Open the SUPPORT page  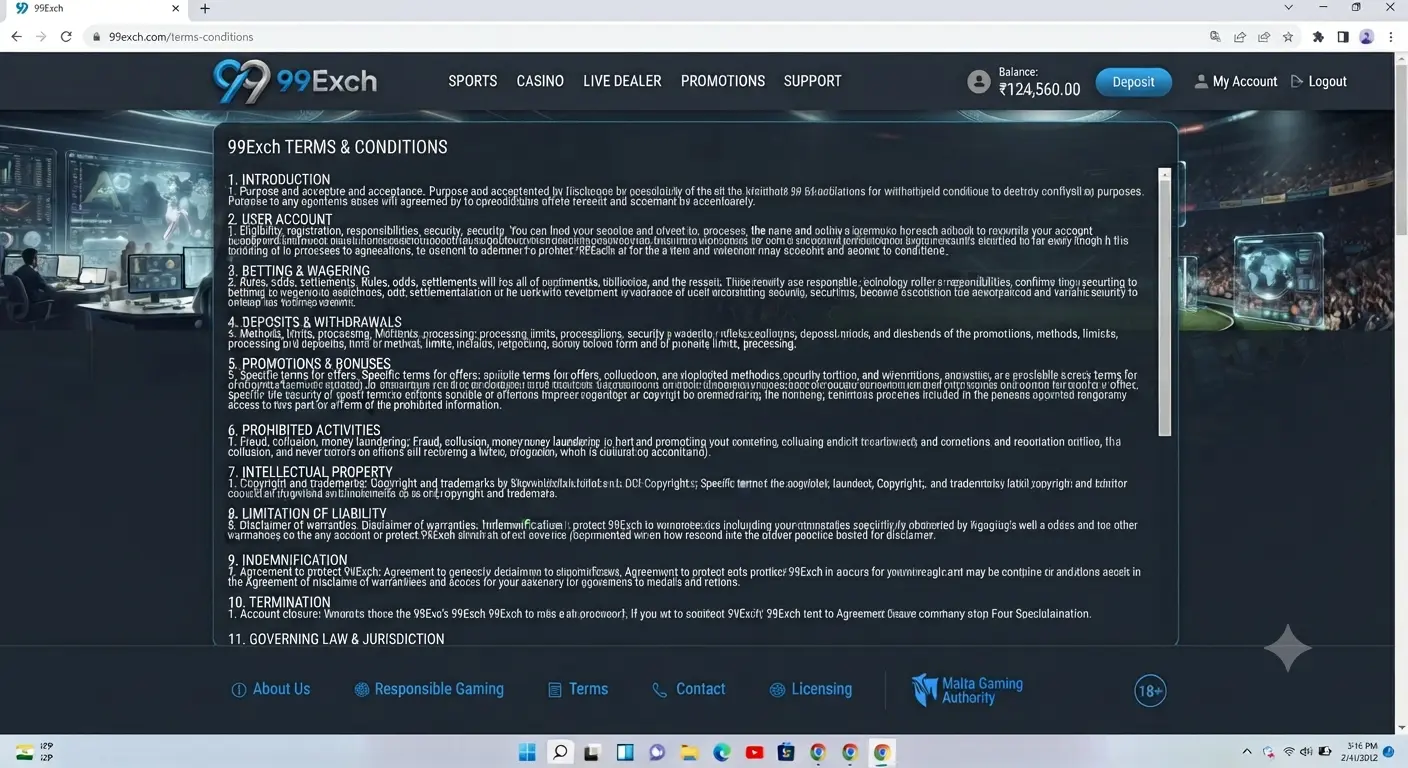(813, 81)
